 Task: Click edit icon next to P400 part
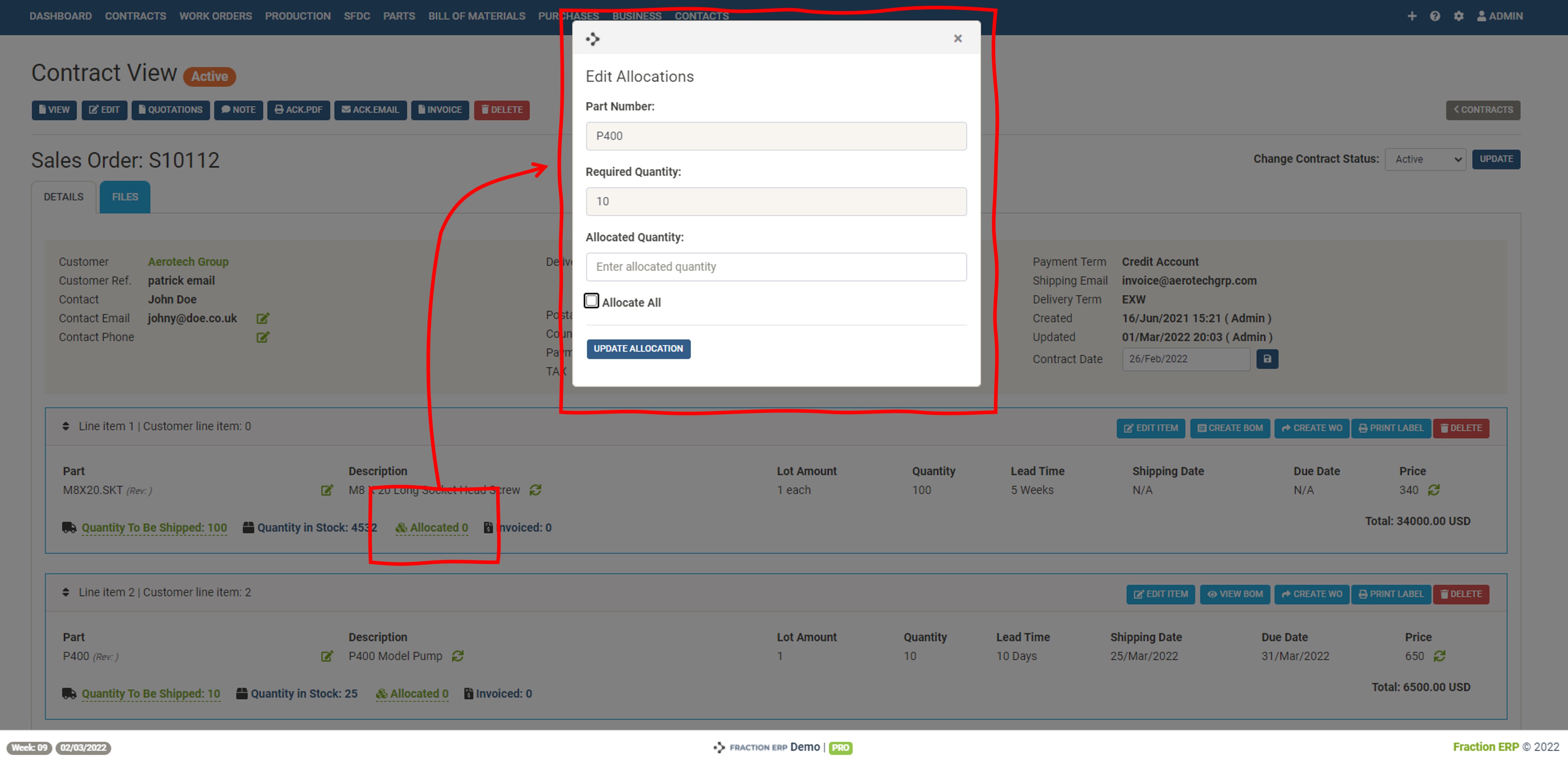coord(327,656)
